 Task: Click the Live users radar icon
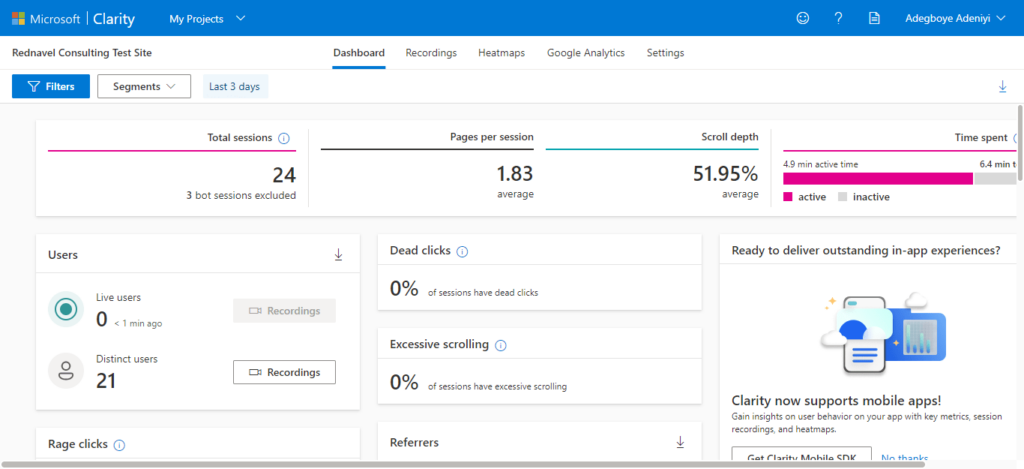(66, 310)
